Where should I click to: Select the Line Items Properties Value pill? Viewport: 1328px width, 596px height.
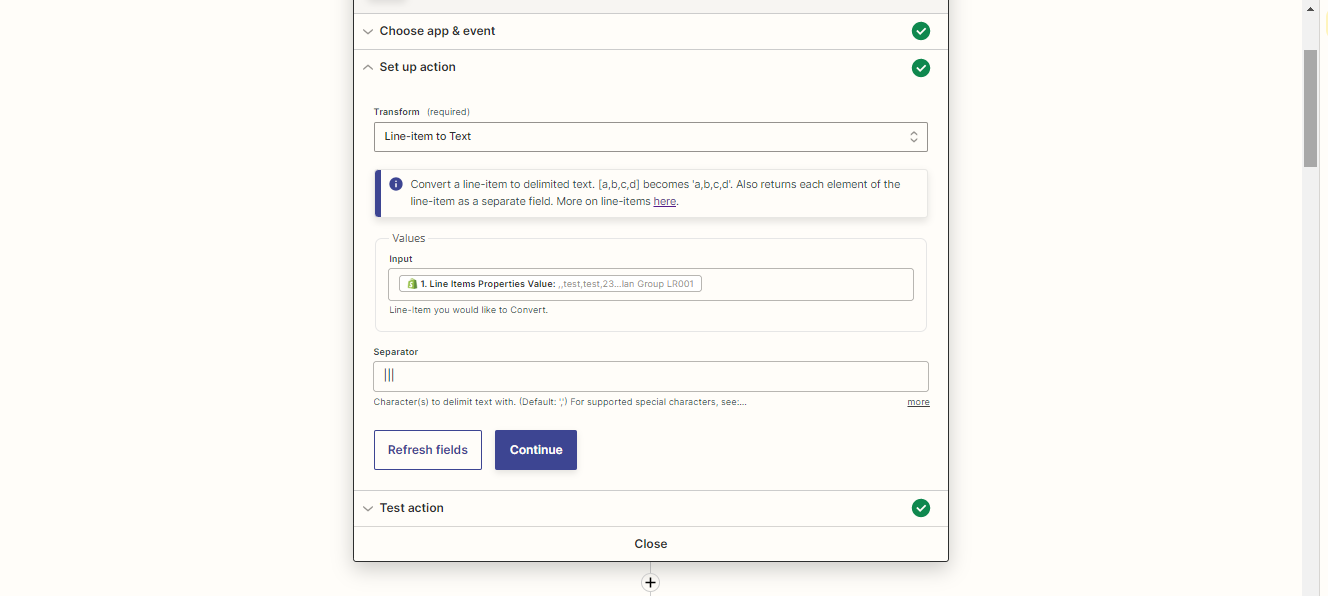point(550,284)
